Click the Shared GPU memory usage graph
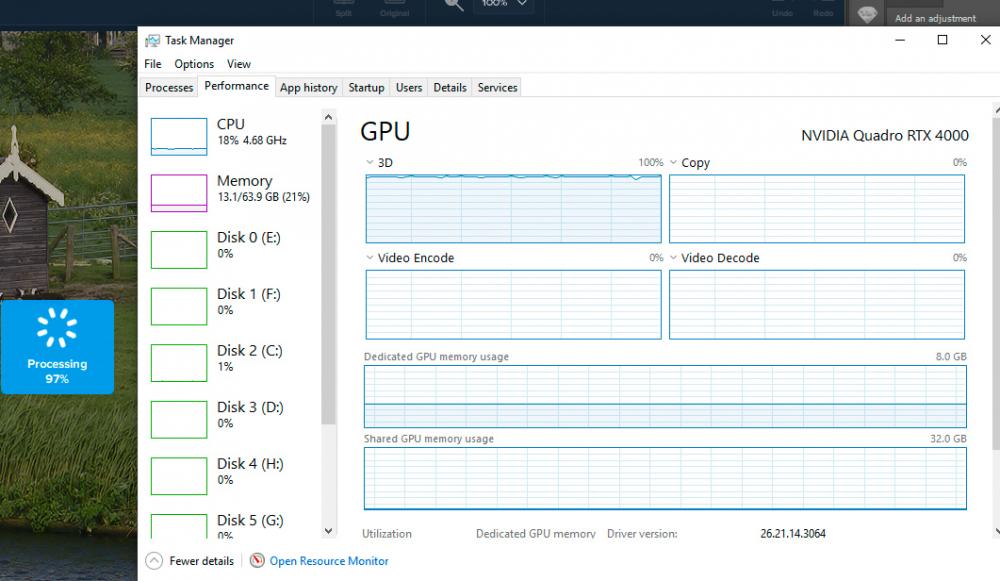 665,478
